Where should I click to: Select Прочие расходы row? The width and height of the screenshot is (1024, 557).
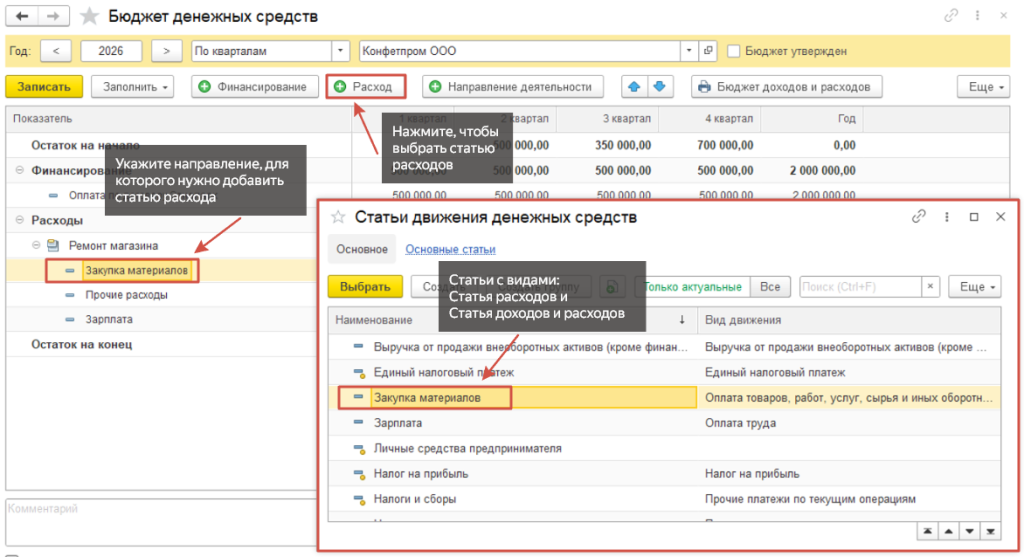[x=127, y=295]
